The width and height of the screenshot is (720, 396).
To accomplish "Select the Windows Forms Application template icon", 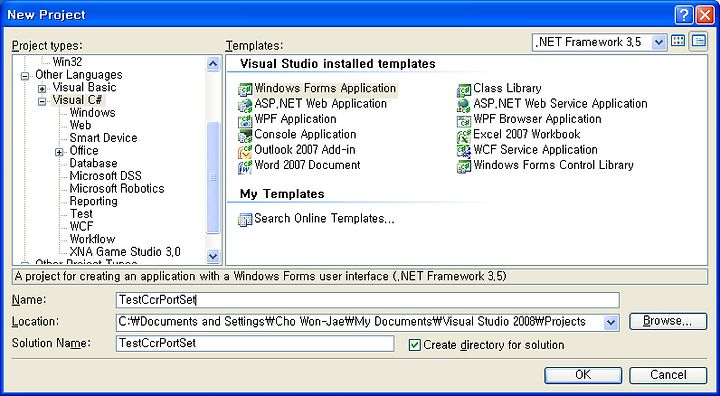I will coord(245,89).
